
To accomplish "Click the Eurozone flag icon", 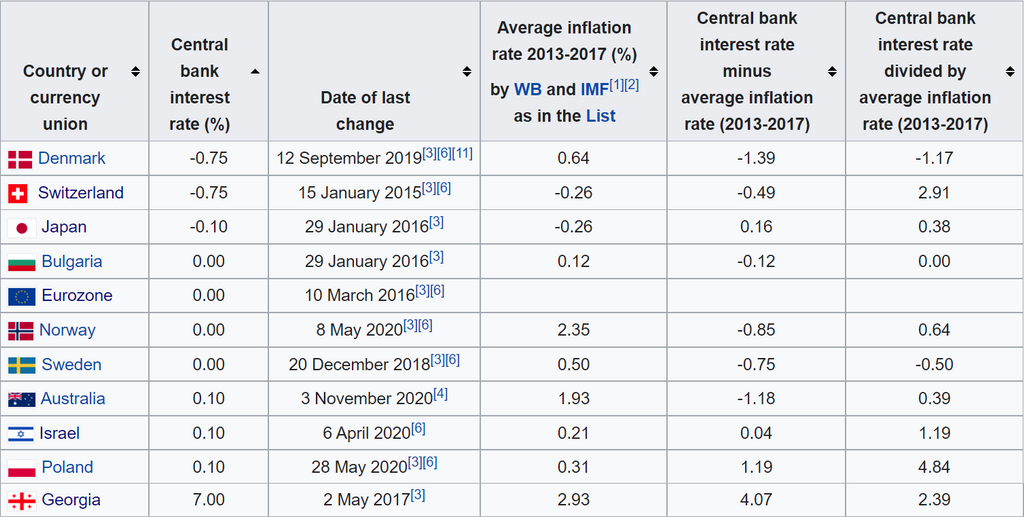I will pos(21,296).
